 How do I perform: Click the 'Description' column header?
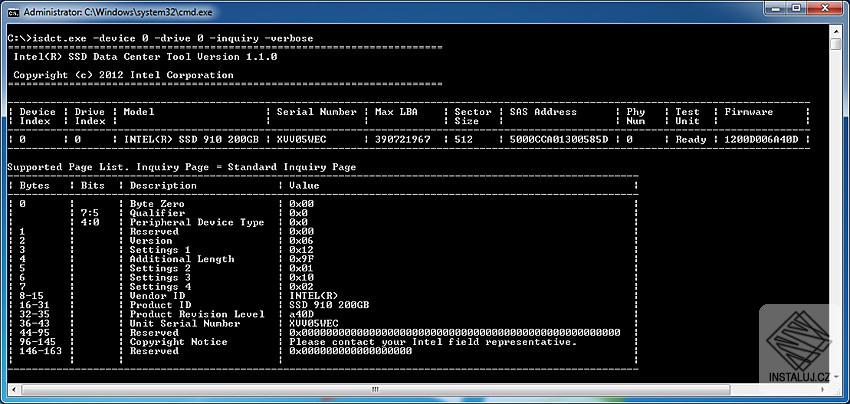point(163,185)
